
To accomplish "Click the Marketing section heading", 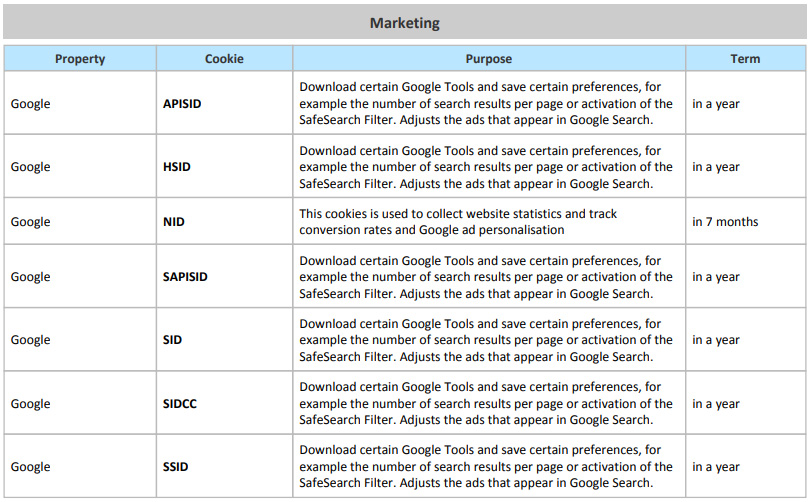I will 404,23.
